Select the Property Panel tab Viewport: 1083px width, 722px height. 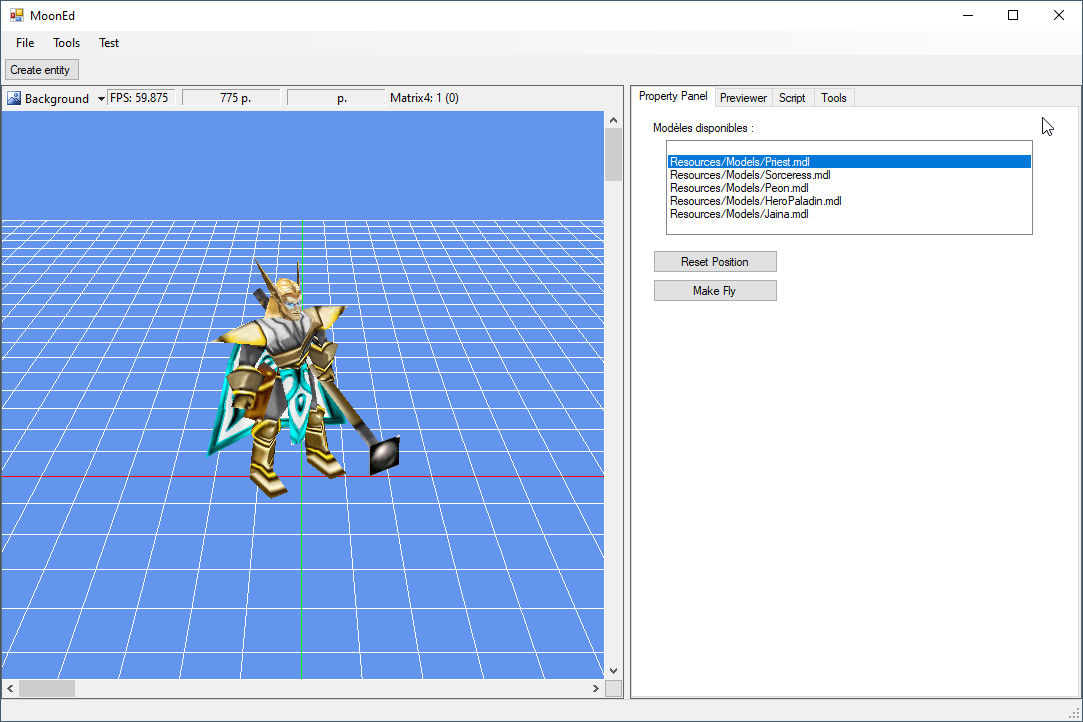tap(672, 97)
